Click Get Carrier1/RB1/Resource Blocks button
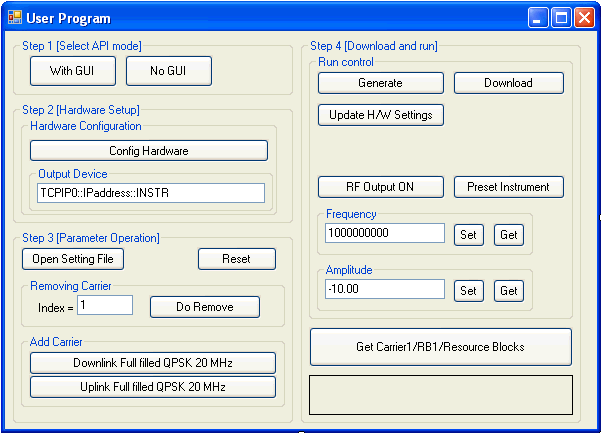The height and width of the screenshot is (433, 601). point(441,347)
